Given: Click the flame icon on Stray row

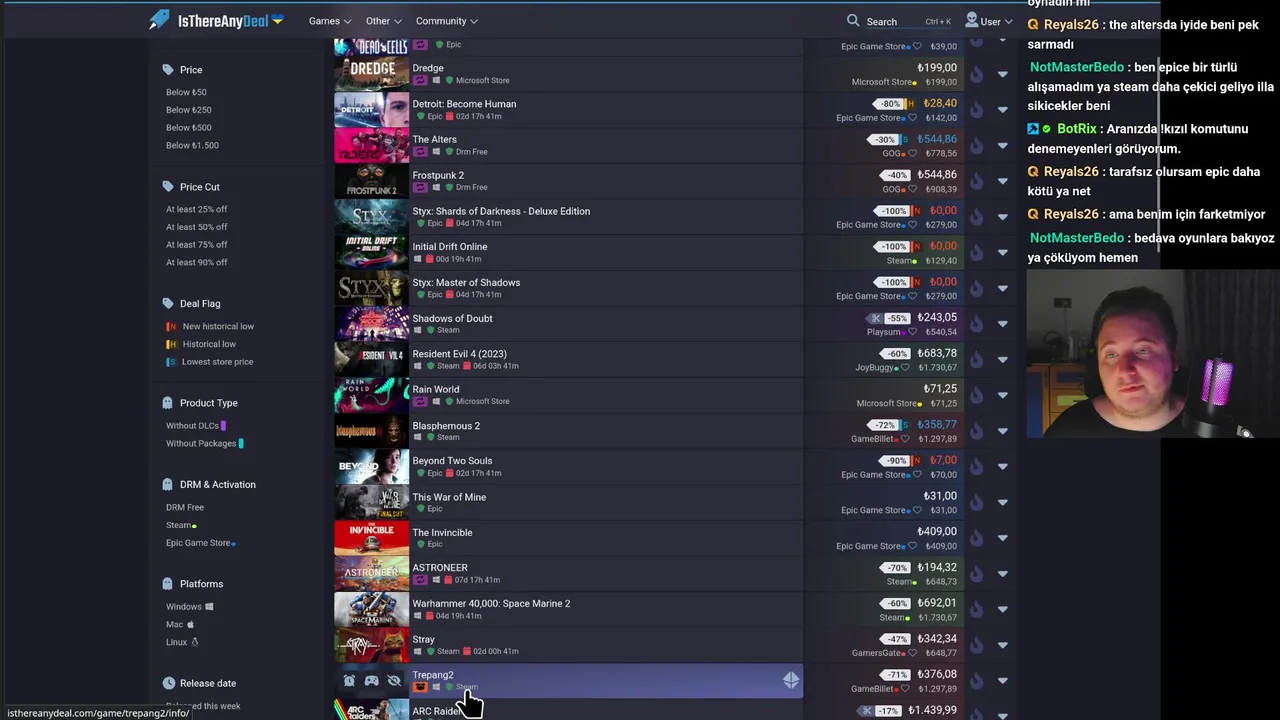Looking at the screenshot, I should [x=975, y=645].
